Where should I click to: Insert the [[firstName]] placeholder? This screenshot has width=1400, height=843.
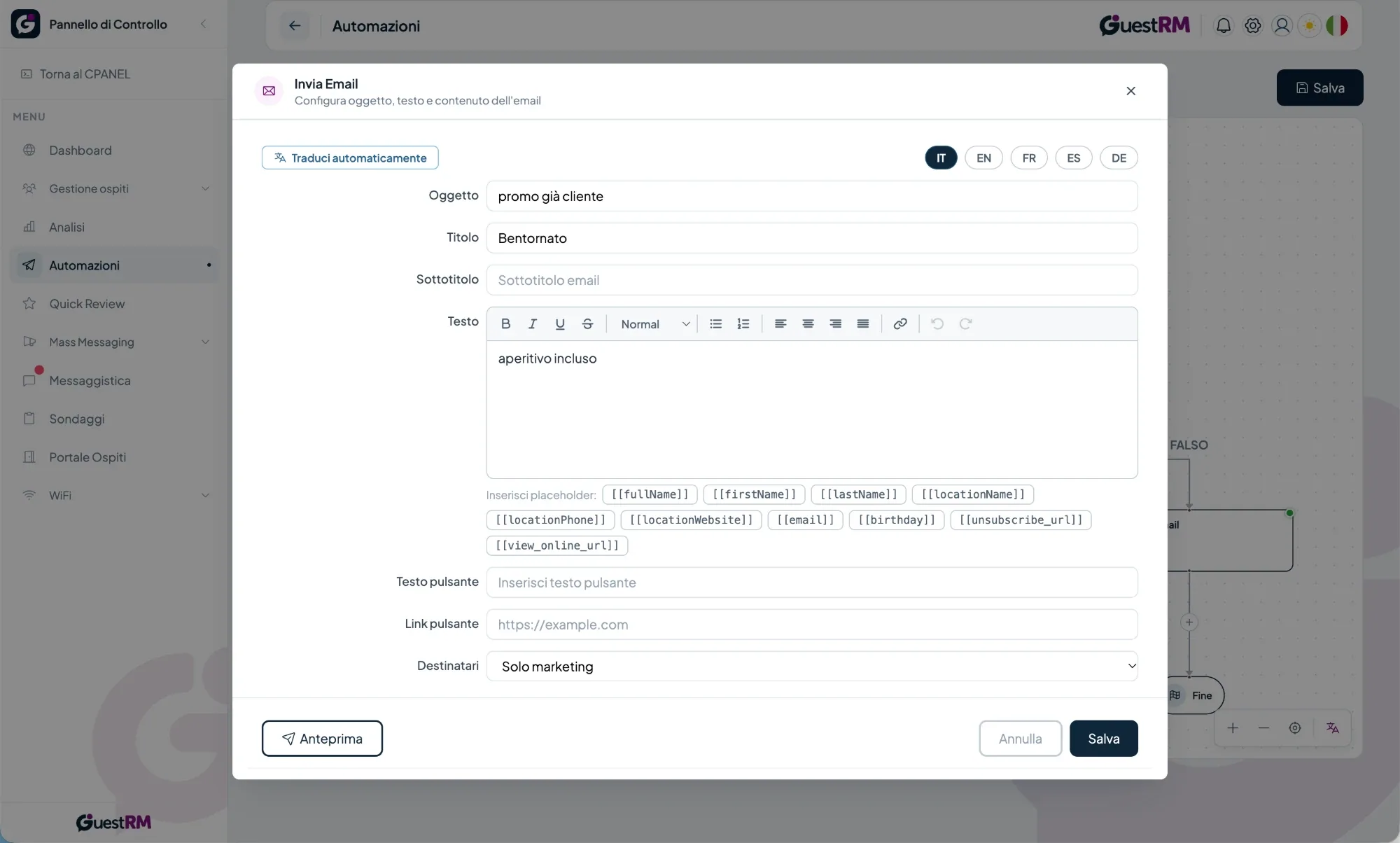[754, 494]
